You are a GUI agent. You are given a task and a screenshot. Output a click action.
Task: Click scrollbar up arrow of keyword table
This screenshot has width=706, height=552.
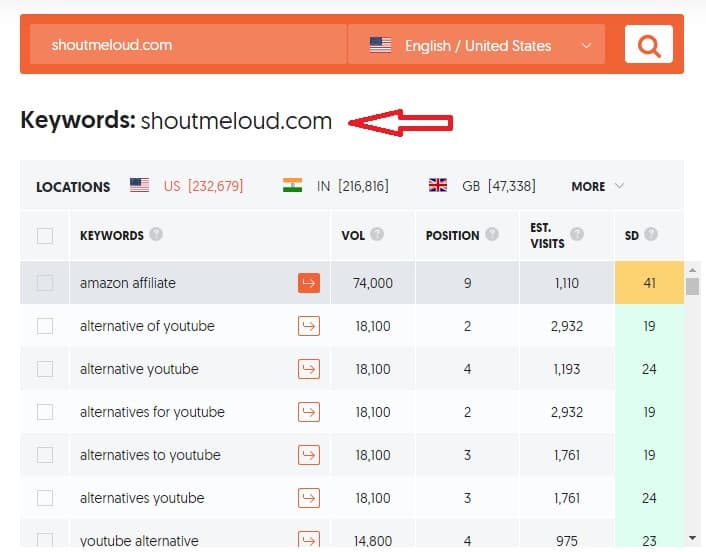(692, 270)
